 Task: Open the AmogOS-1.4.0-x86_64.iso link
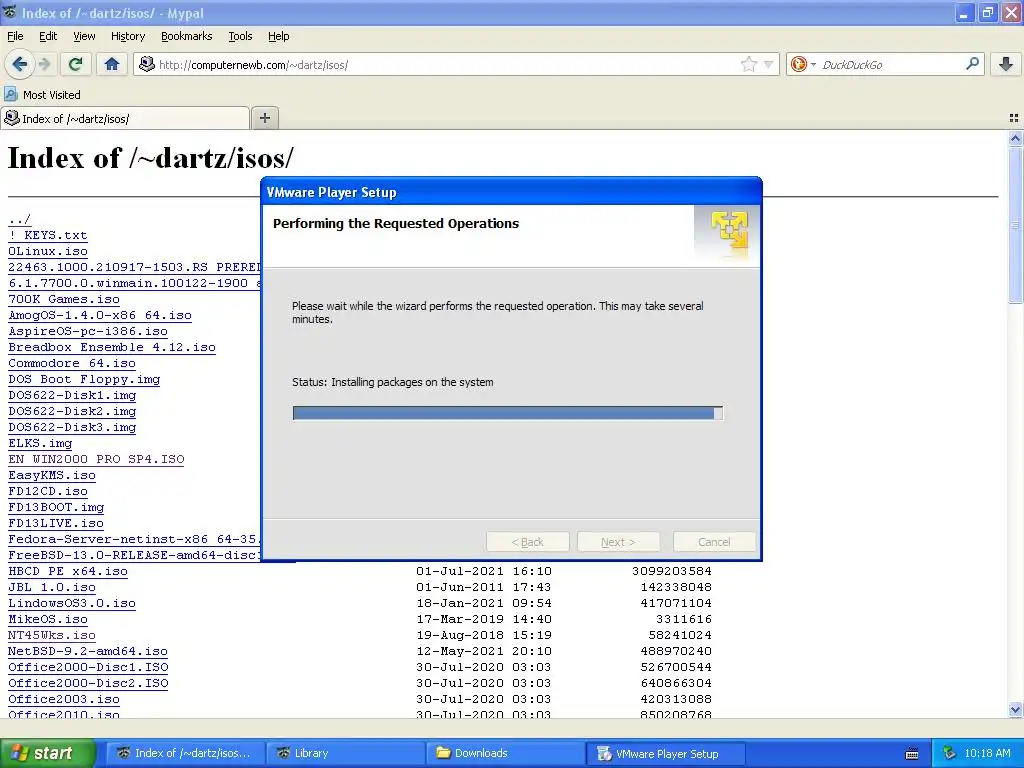(x=100, y=315)
